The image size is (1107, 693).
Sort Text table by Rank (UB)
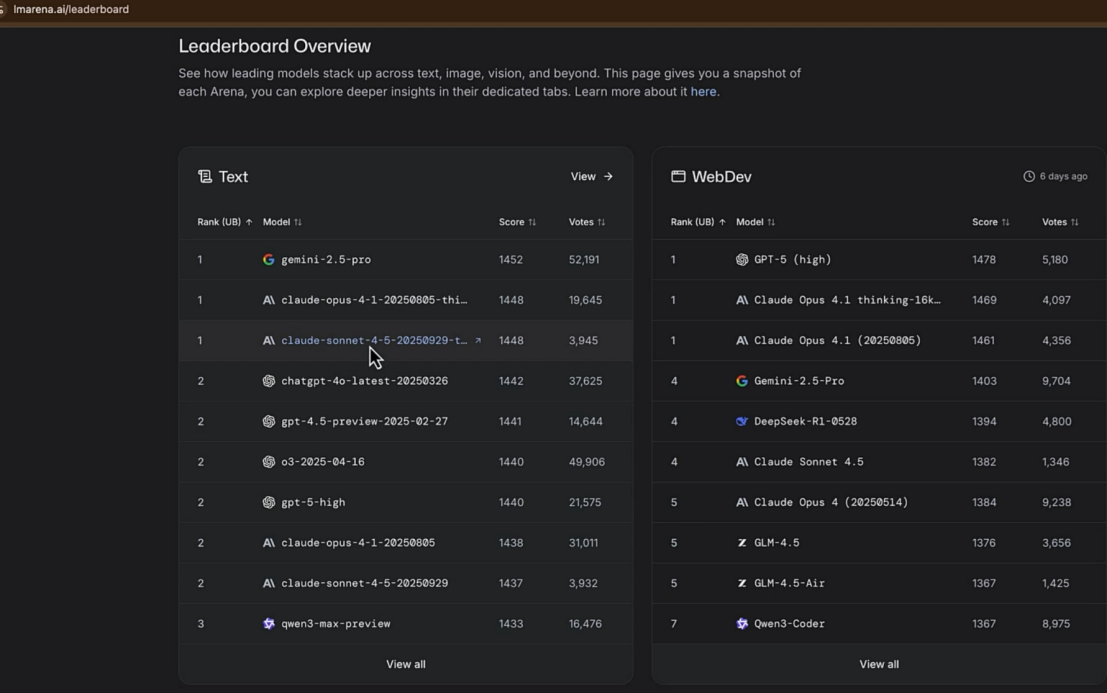pos(225,222)
